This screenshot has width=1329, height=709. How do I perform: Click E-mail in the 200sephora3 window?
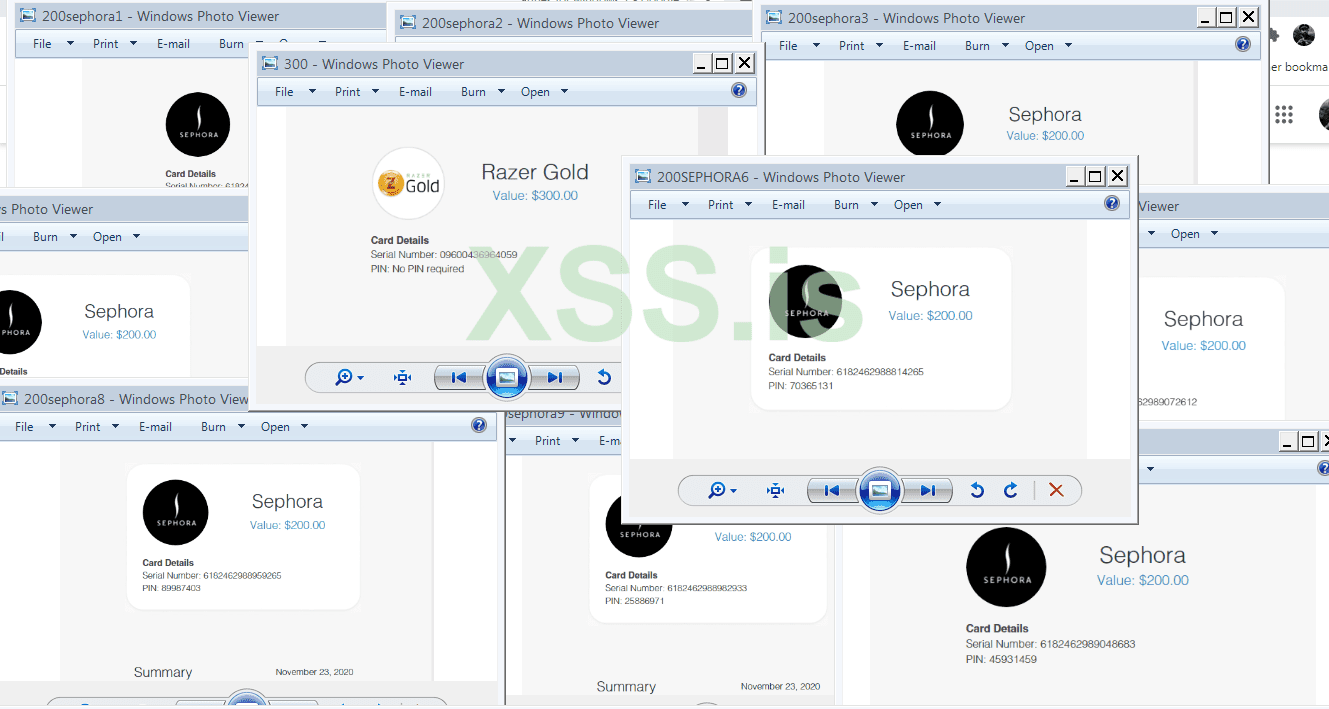(919, 45)
